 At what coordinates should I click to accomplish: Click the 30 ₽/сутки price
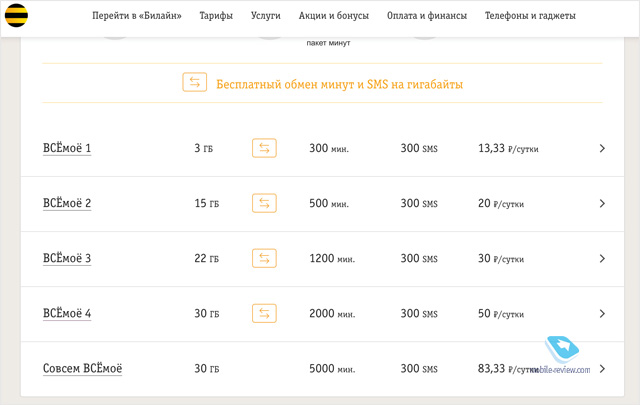(x=501, y=258)
